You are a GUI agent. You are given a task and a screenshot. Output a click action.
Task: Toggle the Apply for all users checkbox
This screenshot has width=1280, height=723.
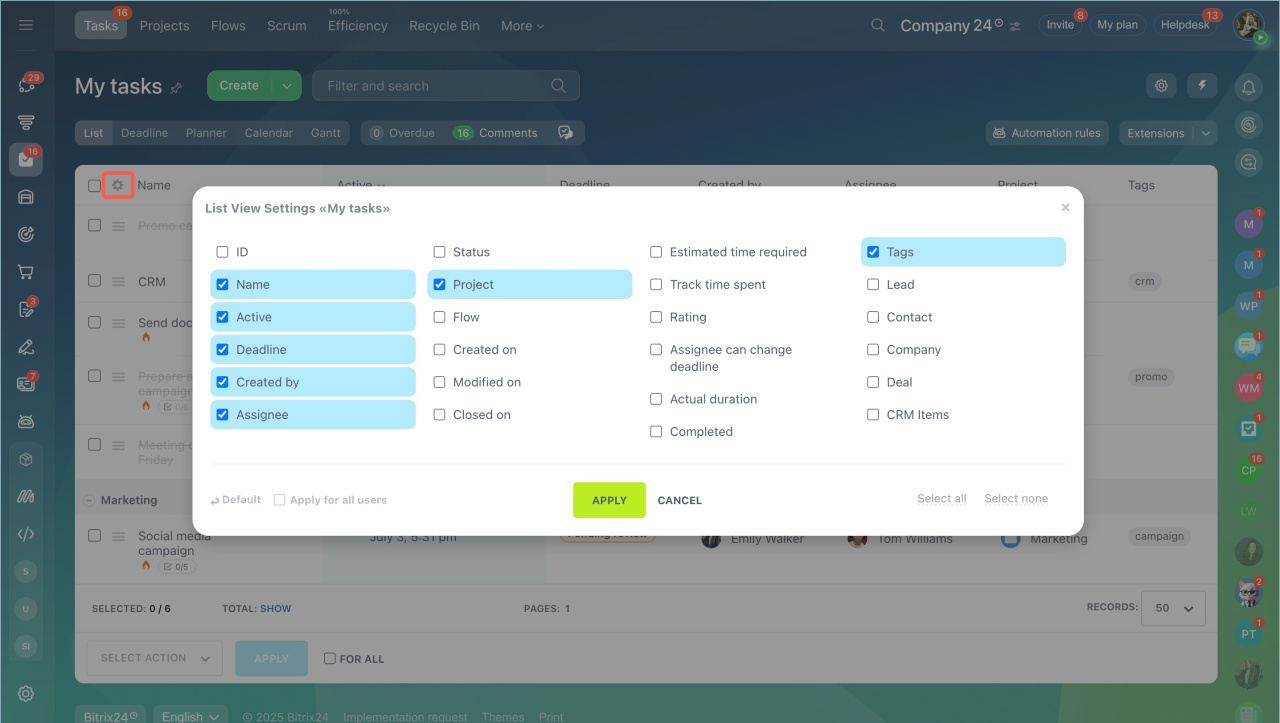[x=280, y=500]
